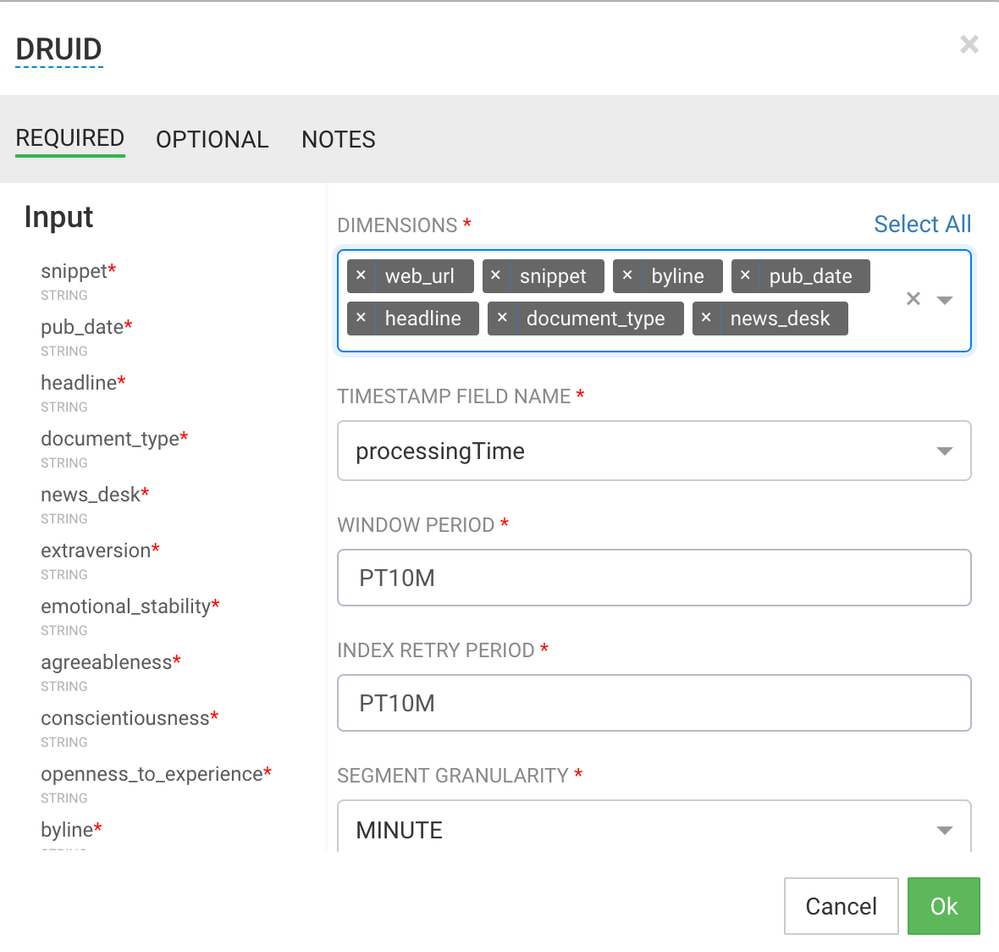Click the Select All link

922,224
